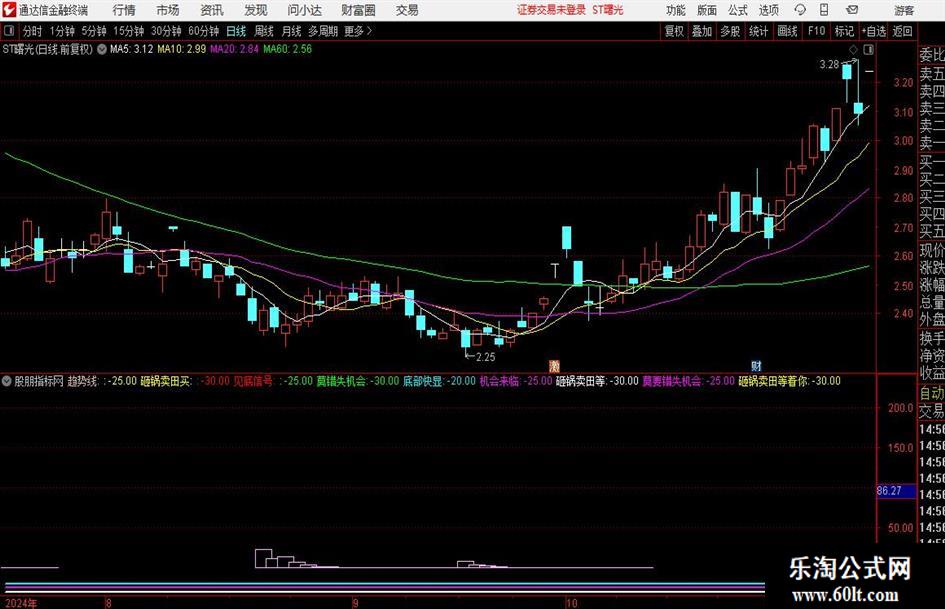Click the MA5: 3.12 indicator label
Image resolution: width=945 pixels, height=609 pixels.
click(x=131, y=49)
